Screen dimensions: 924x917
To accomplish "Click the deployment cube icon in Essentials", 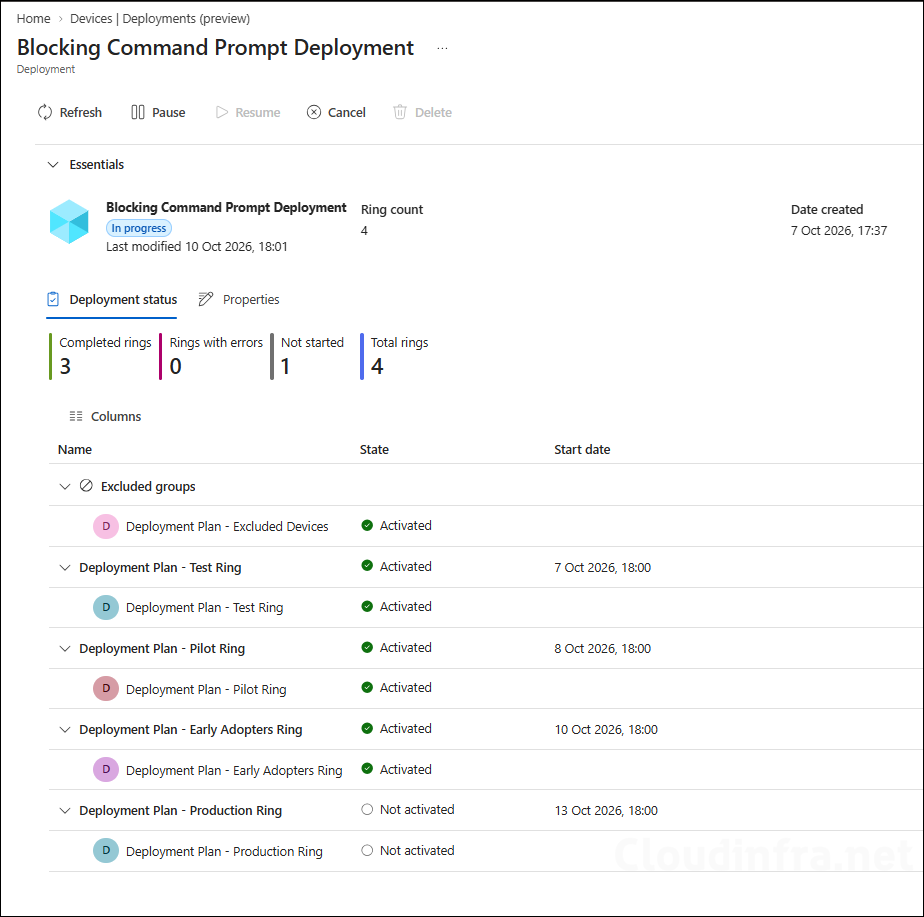I will (70, 222).
